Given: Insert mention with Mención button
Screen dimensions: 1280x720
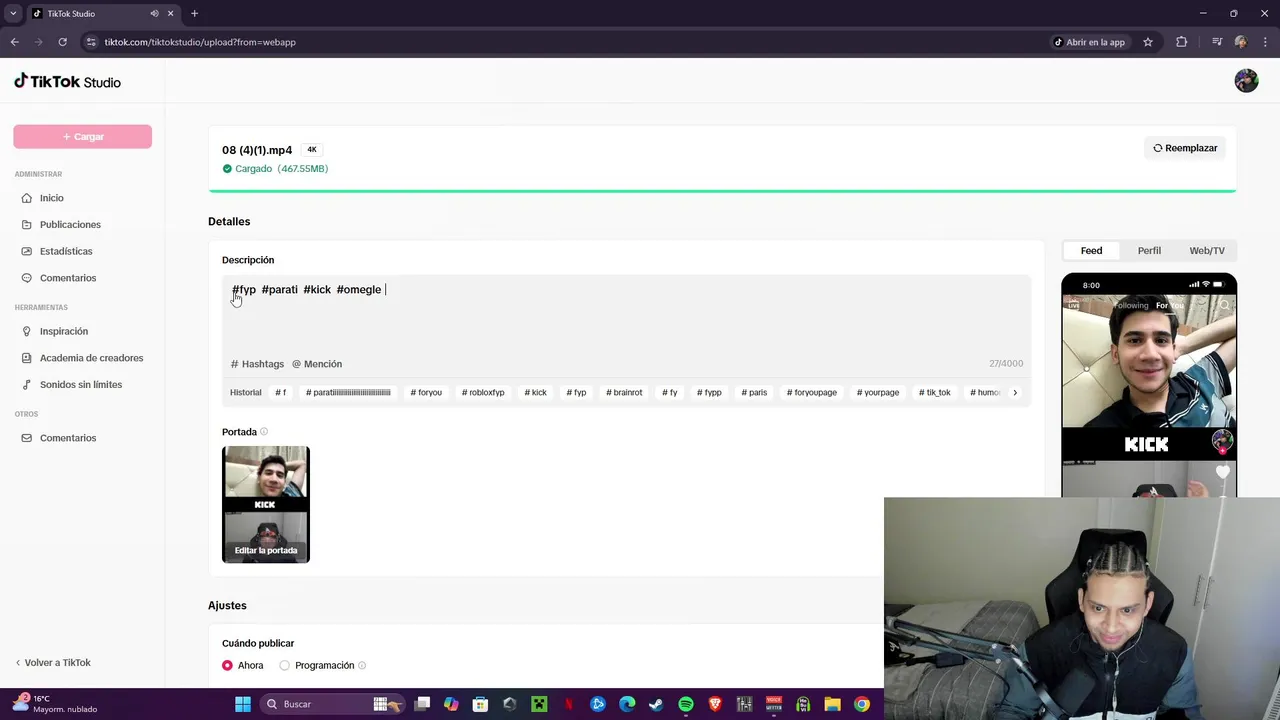Looking at the screenshot, I should [317, 364].
